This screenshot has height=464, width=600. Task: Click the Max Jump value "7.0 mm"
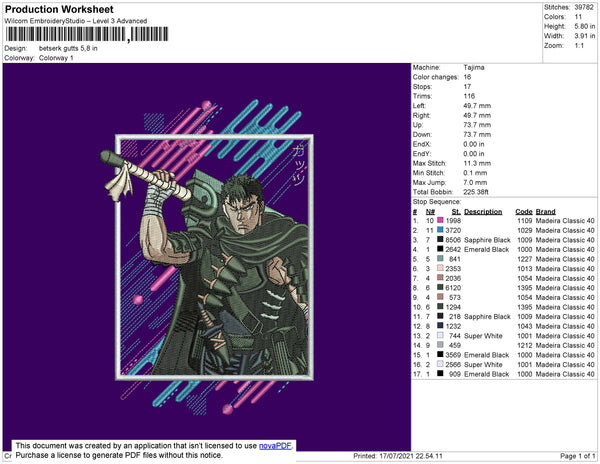475,182
